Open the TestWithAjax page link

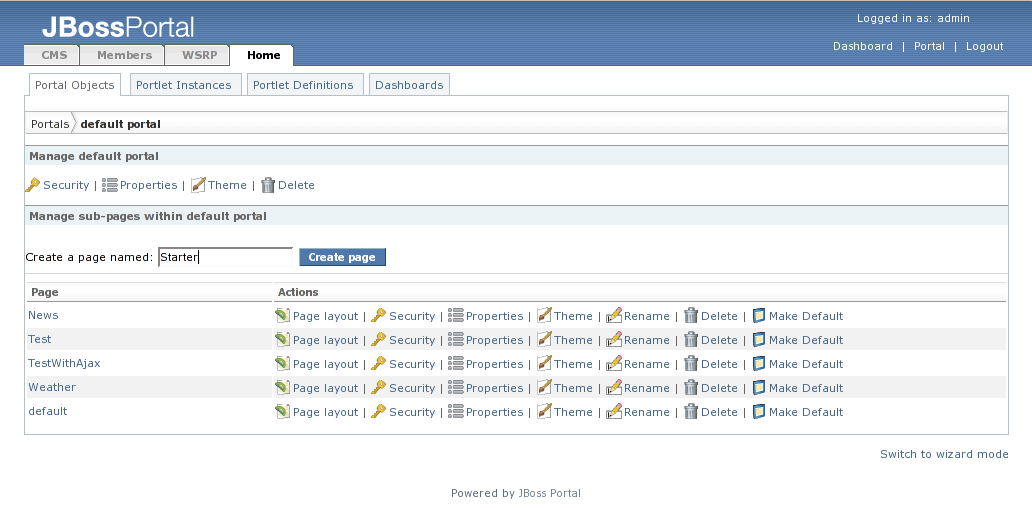coord(64,363)
